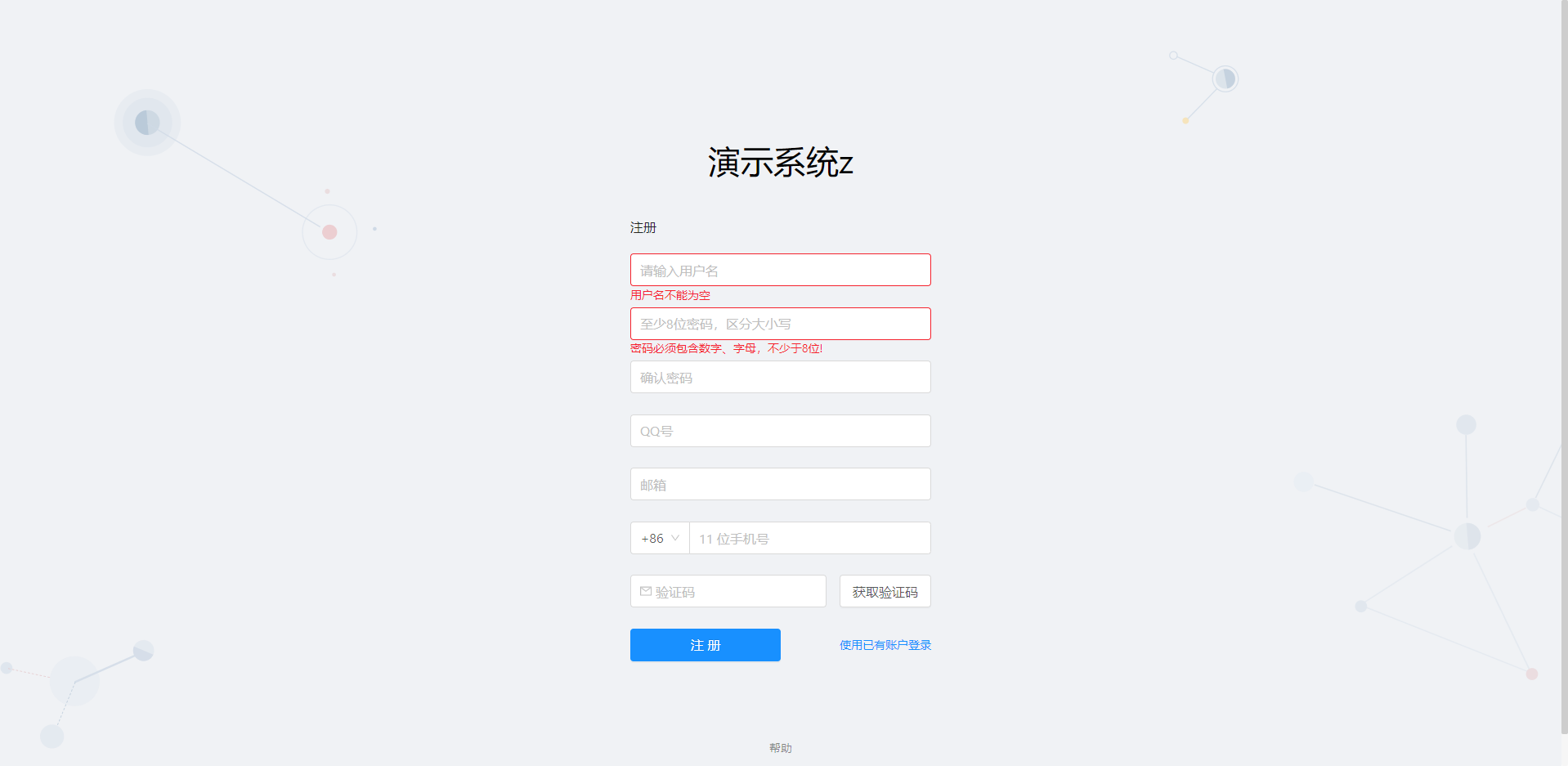
Task: Focus the 邮箱 email field
Action: (781, 484)
